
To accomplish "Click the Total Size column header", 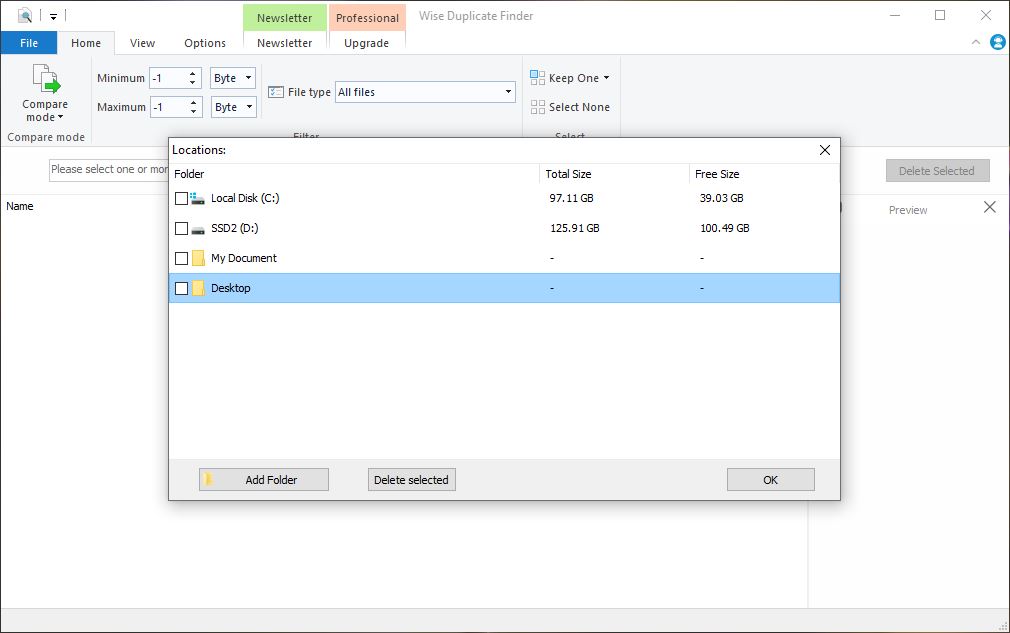I will point(615,174).
